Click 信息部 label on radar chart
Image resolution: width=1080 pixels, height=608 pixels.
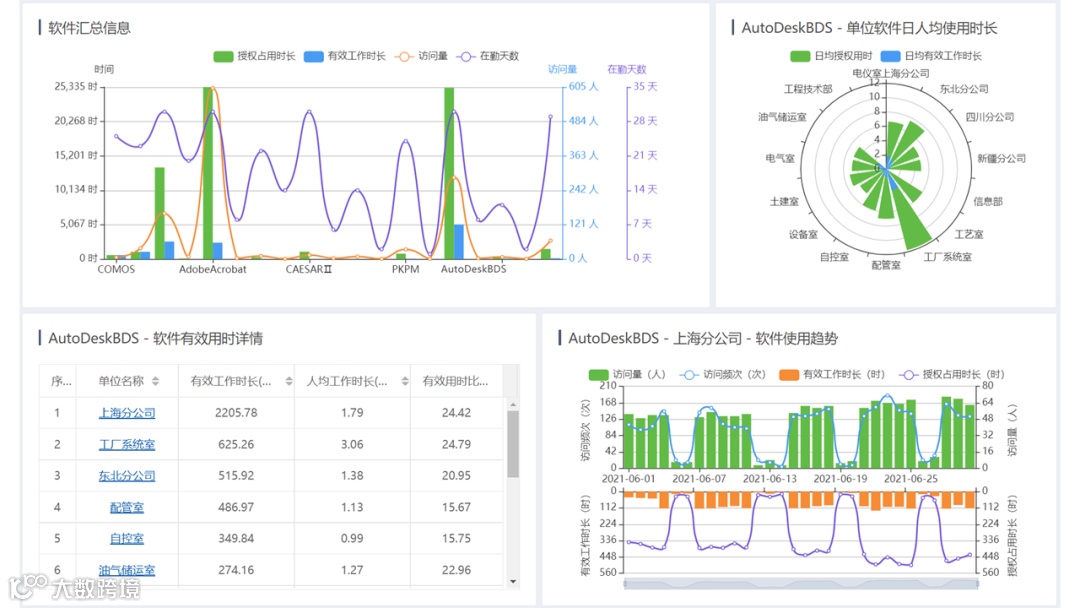[x=988, y=202]
